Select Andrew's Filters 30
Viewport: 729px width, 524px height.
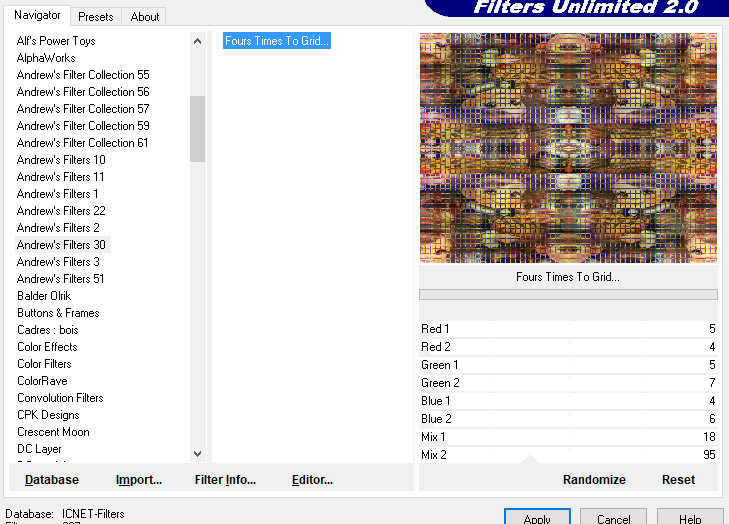pyautogui.click(x=61, y=245)
